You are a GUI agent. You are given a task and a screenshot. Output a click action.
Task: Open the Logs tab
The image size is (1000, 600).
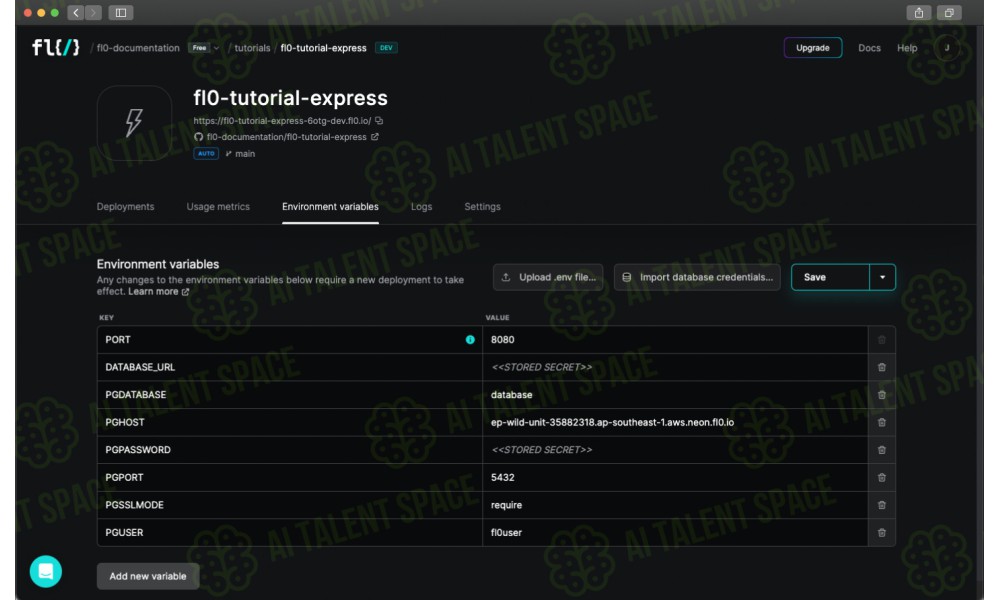[x=422, y=207]
